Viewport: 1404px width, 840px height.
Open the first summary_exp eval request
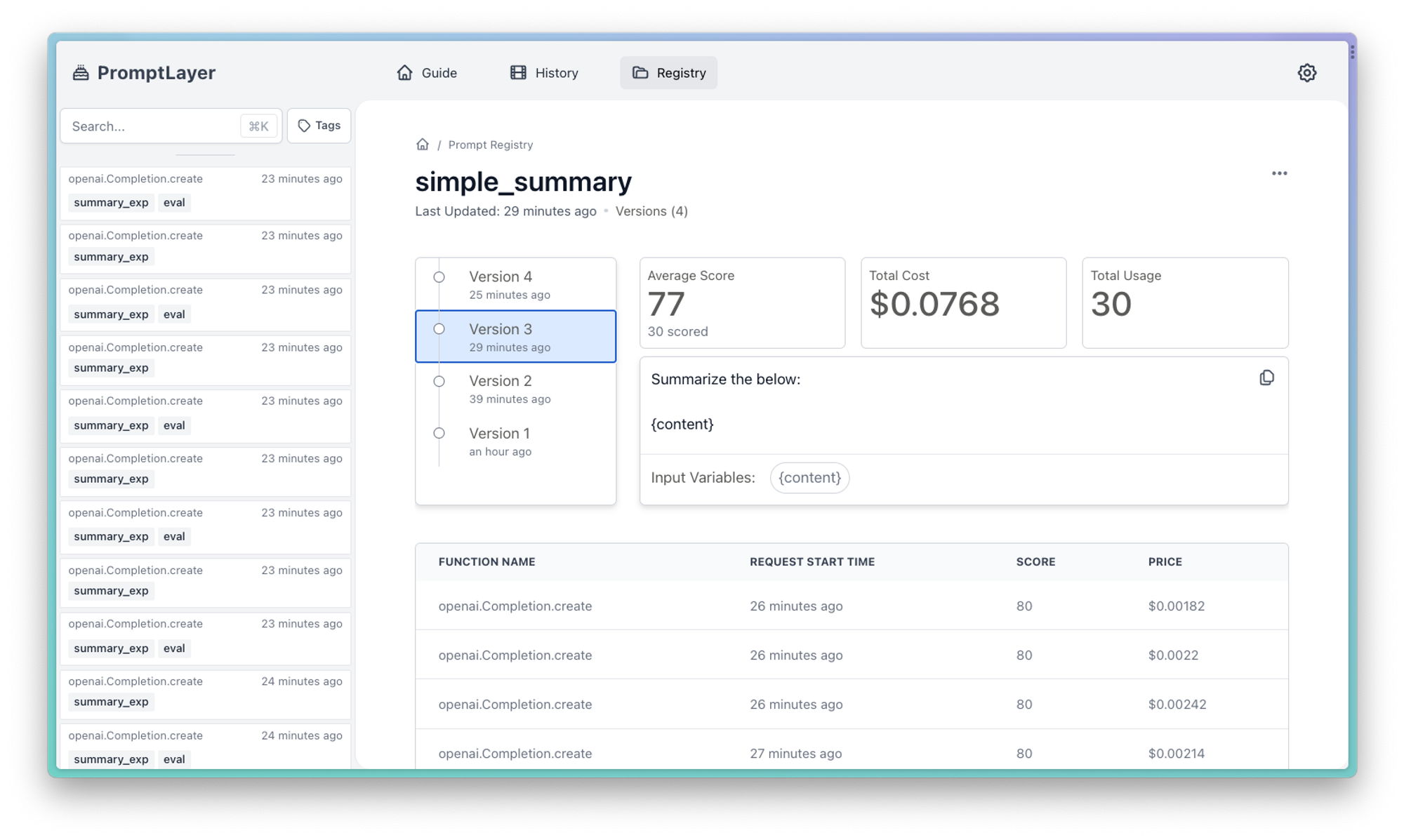point(205,192)
